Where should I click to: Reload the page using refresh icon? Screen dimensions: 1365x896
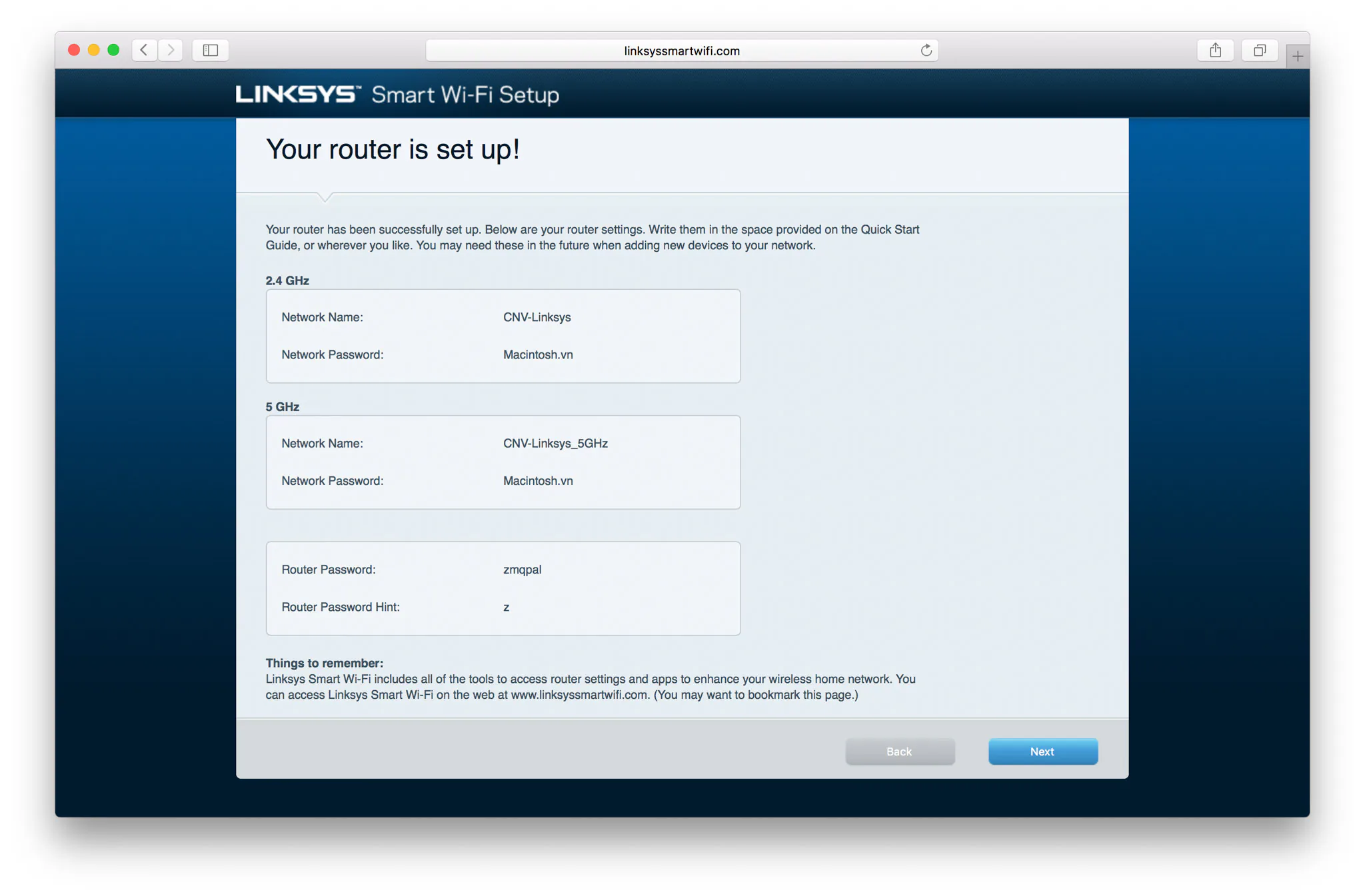point(926,51)
